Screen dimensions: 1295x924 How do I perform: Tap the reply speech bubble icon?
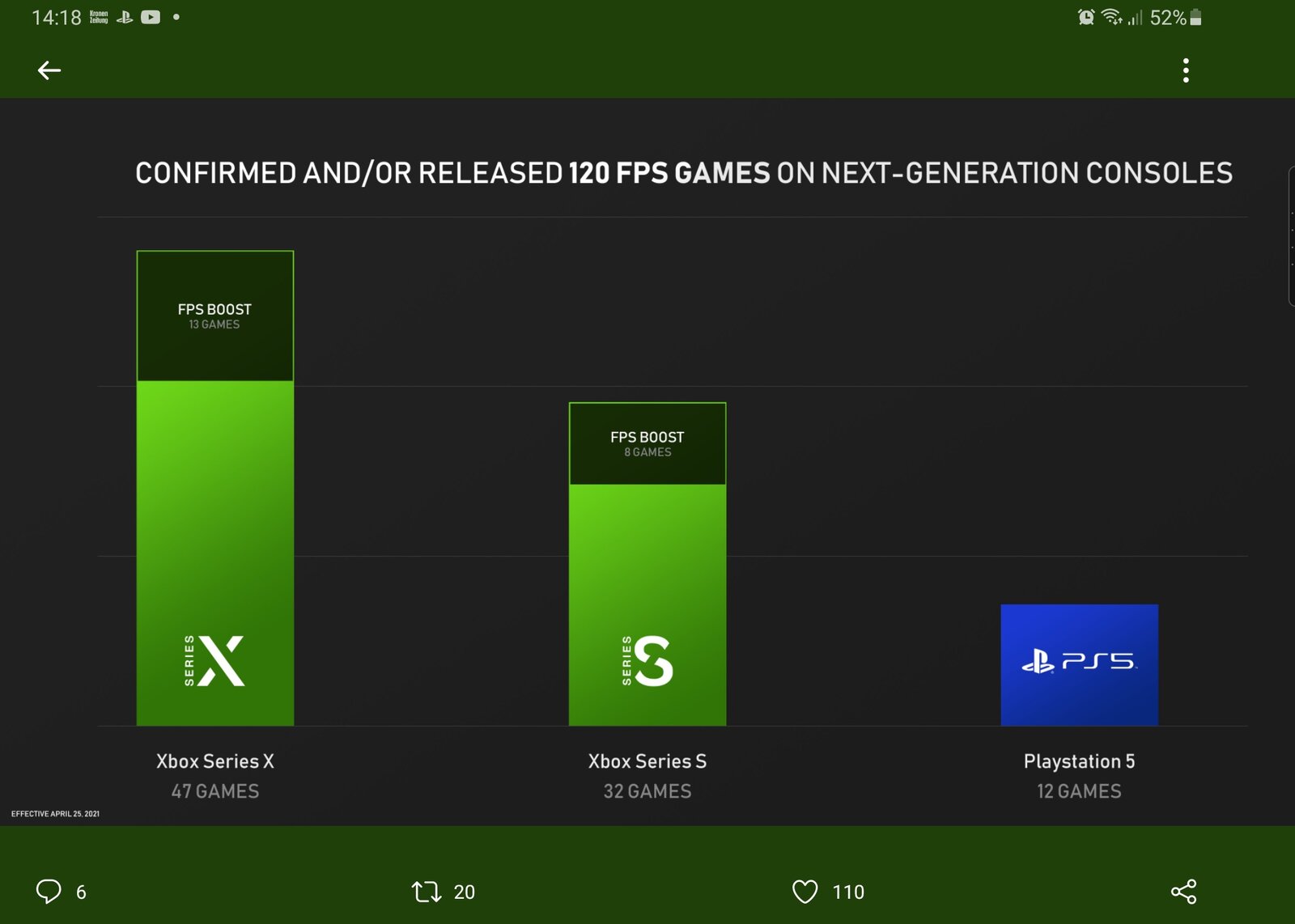tap(49, 891)
